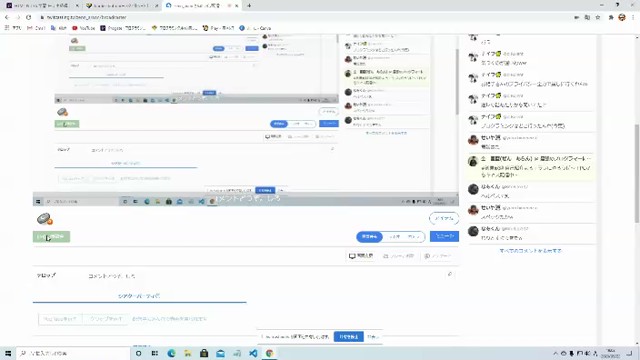The width and height of the screenshot is (640, 360).
Task: Open the oval menu button at top right of panel
Action: [444, 218]
